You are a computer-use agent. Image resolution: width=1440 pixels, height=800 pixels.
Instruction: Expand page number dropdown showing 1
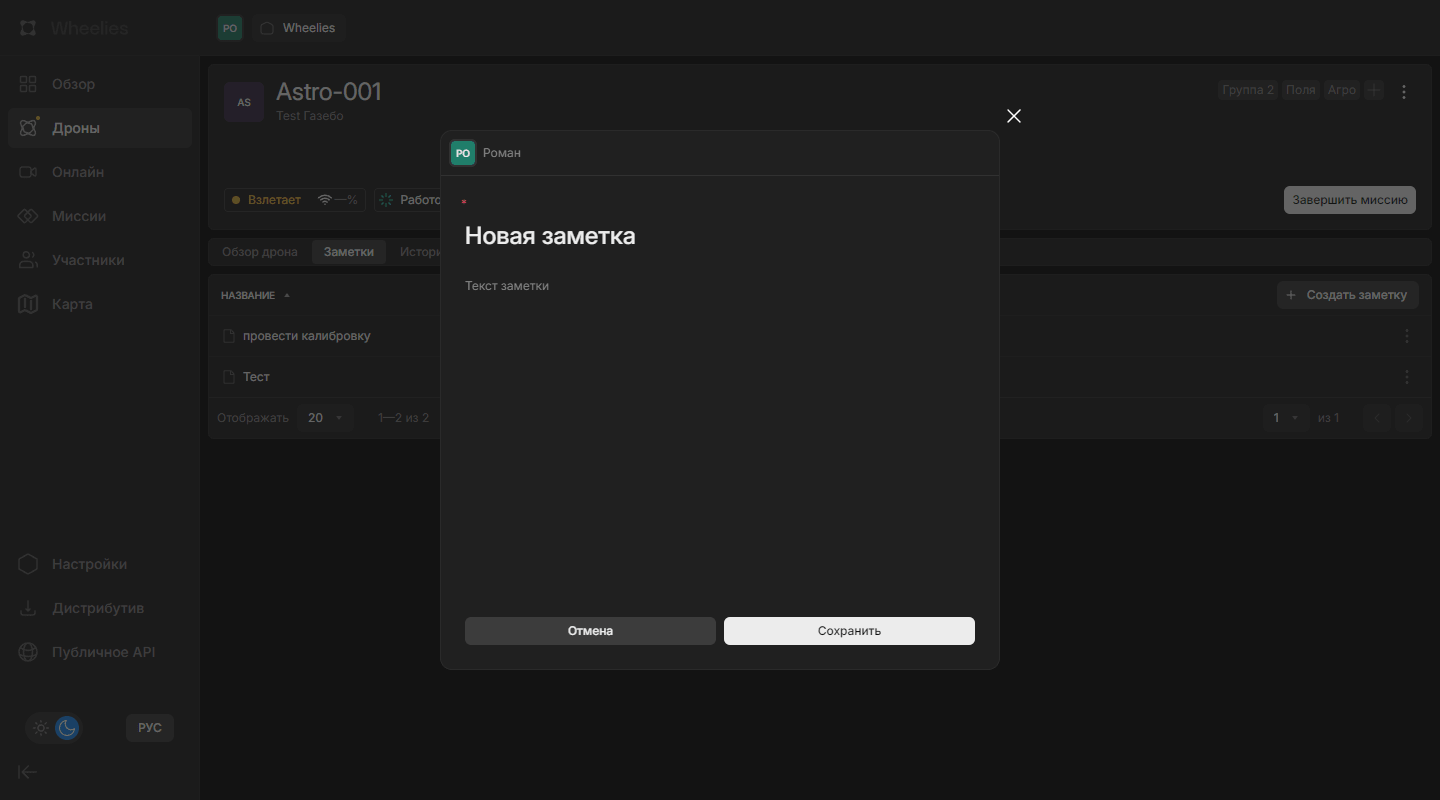pyautogui.click(x=1285, y=418)
